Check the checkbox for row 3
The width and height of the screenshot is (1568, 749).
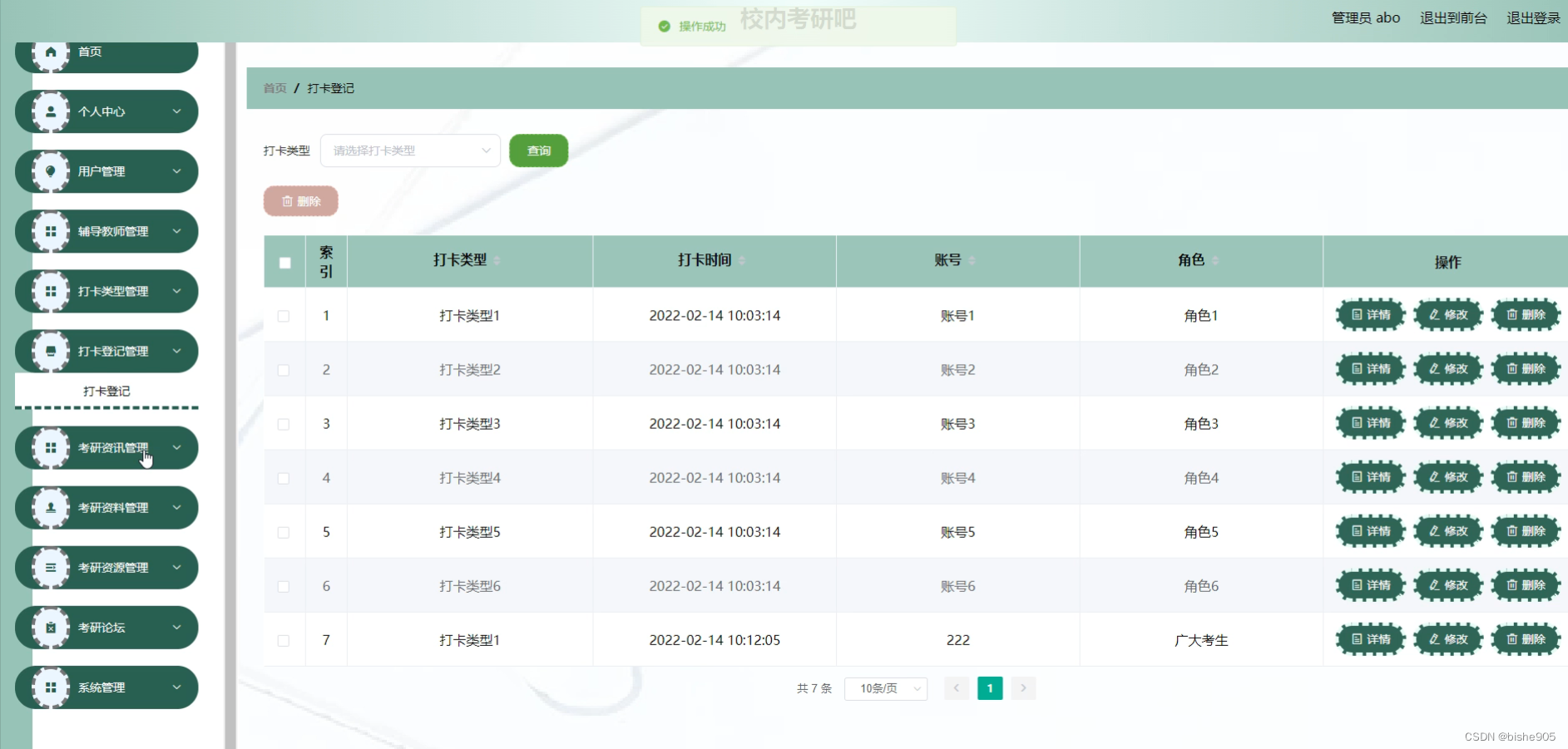click(284, 423)
